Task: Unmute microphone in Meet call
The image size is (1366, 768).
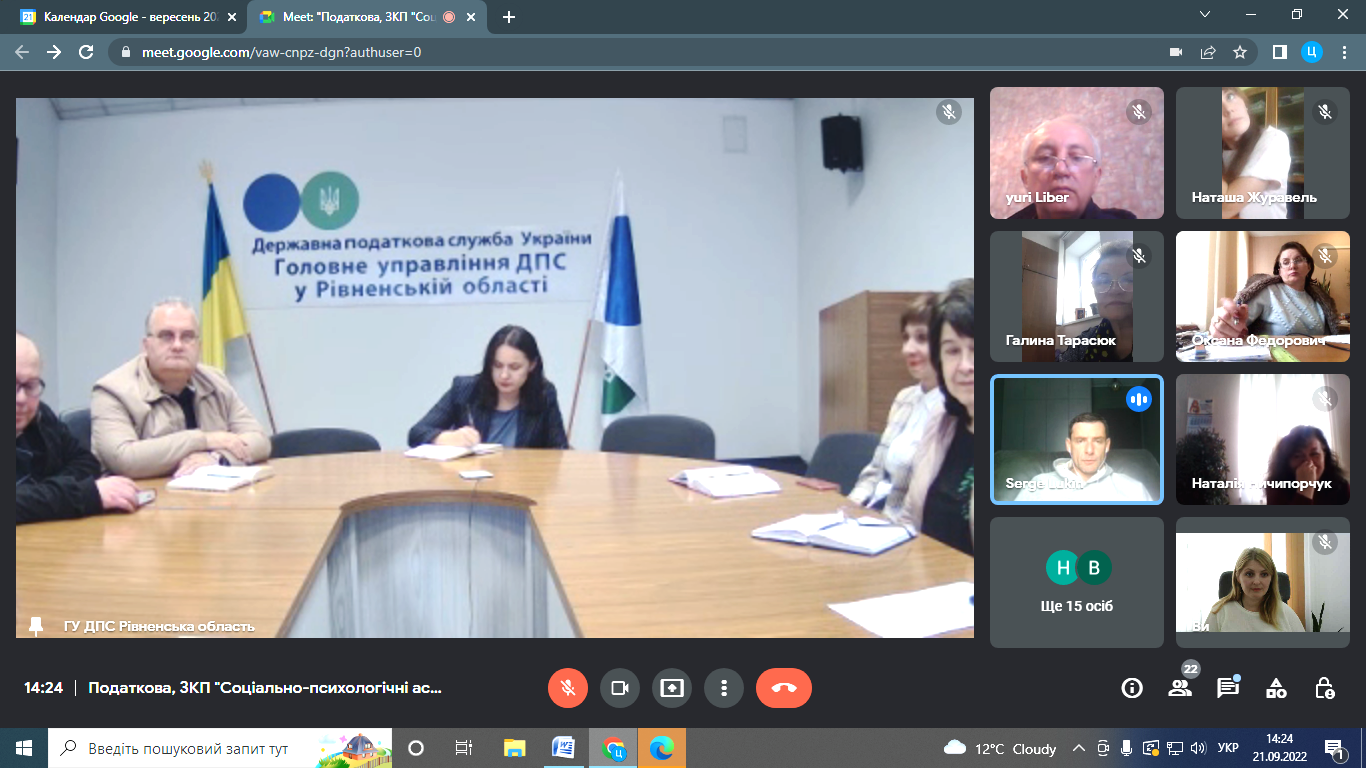Action: point(568,688)
